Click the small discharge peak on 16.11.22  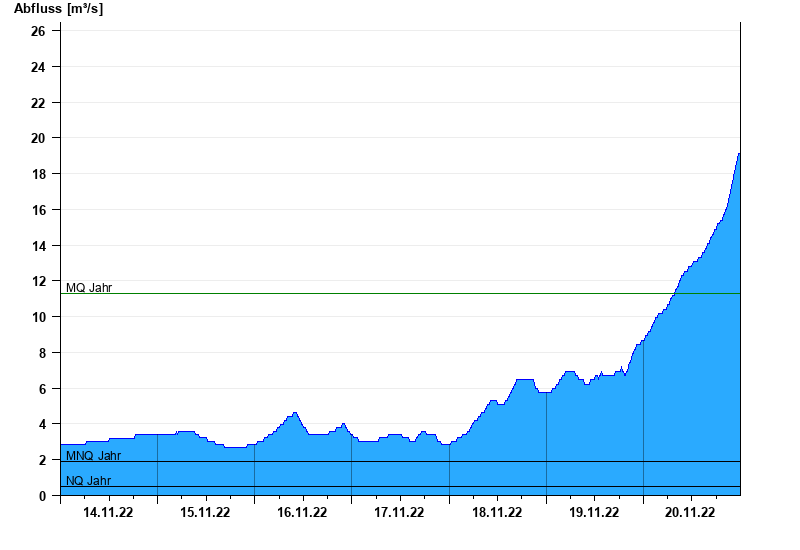(294, 413)
